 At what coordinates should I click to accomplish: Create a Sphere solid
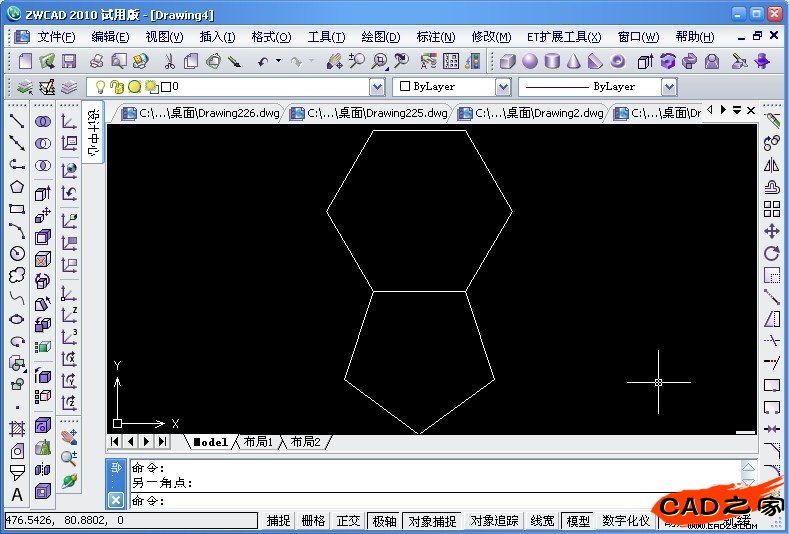[x=529, y=61]
